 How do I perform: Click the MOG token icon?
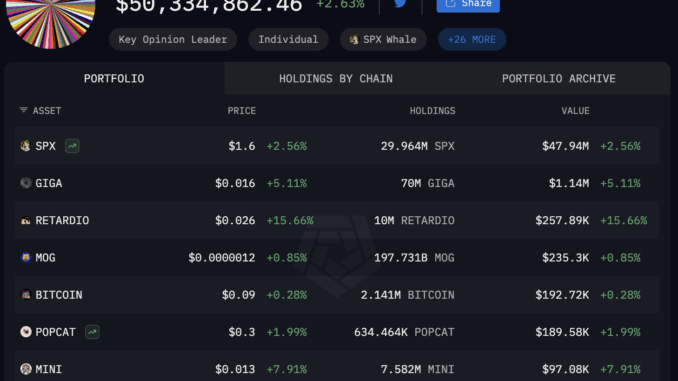26,258
